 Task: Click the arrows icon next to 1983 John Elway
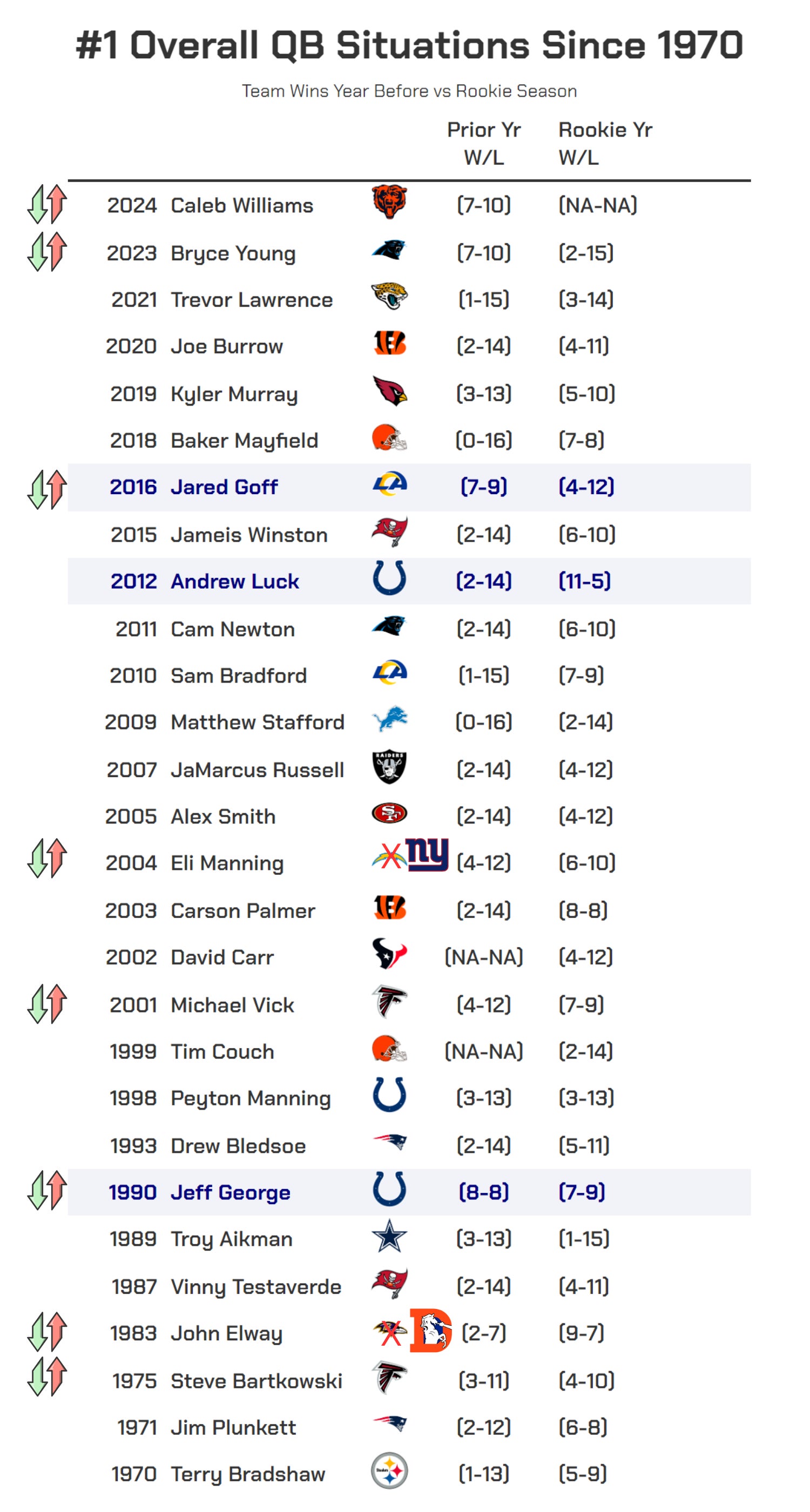click(47, 1331)
